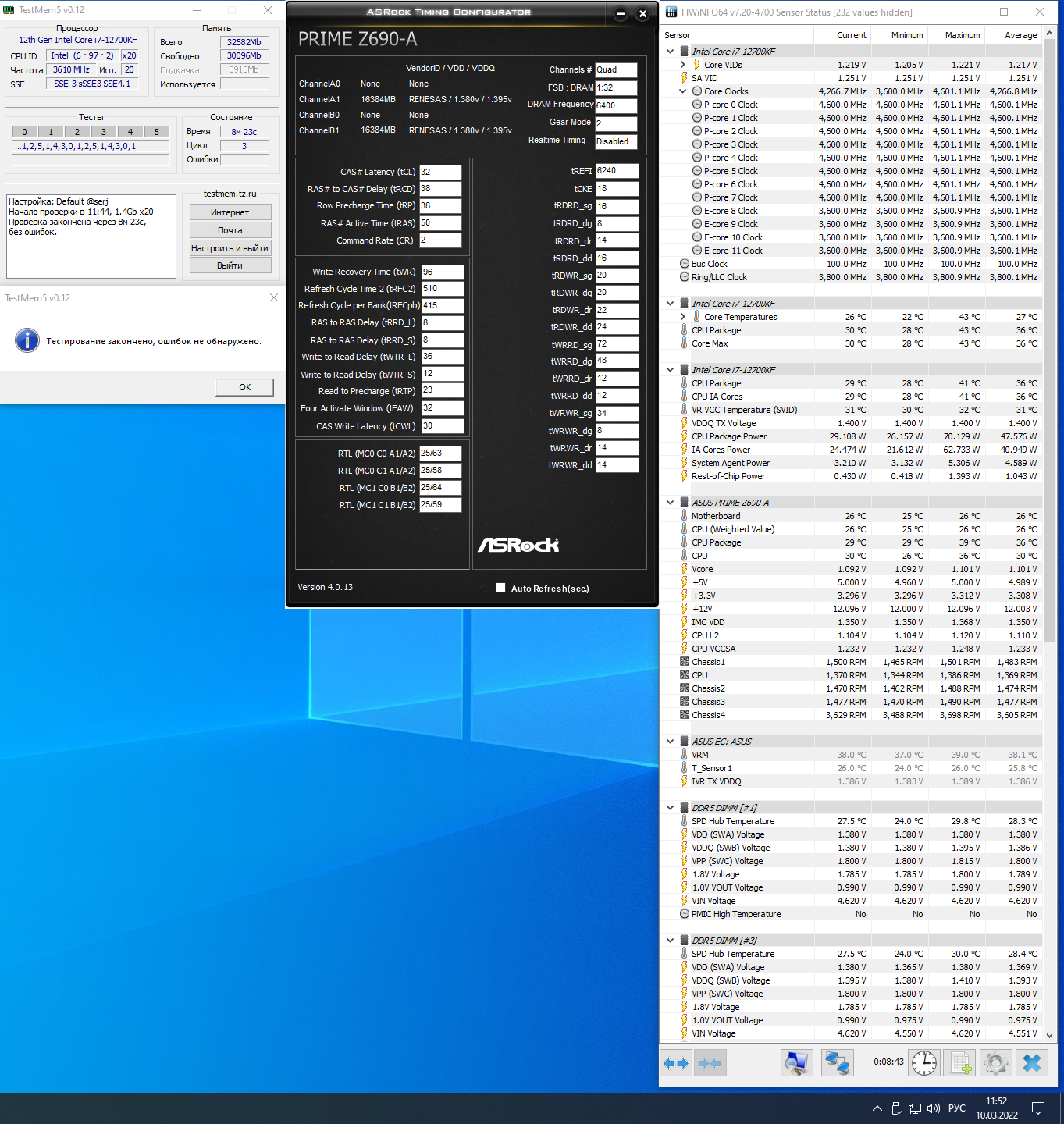
Task: Collapse the Intel Core section containing Core VIDs
Action: tap(671, 52)
